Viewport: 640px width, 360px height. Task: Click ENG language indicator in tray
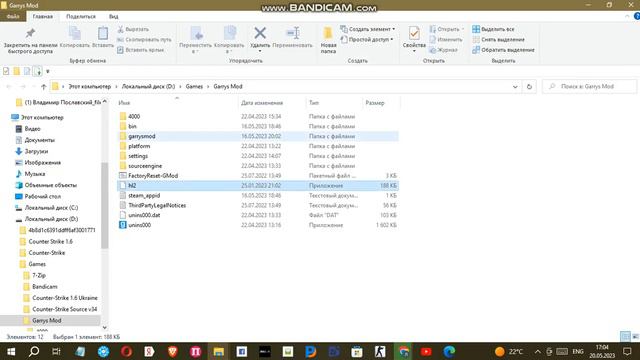tap(578, 351)
